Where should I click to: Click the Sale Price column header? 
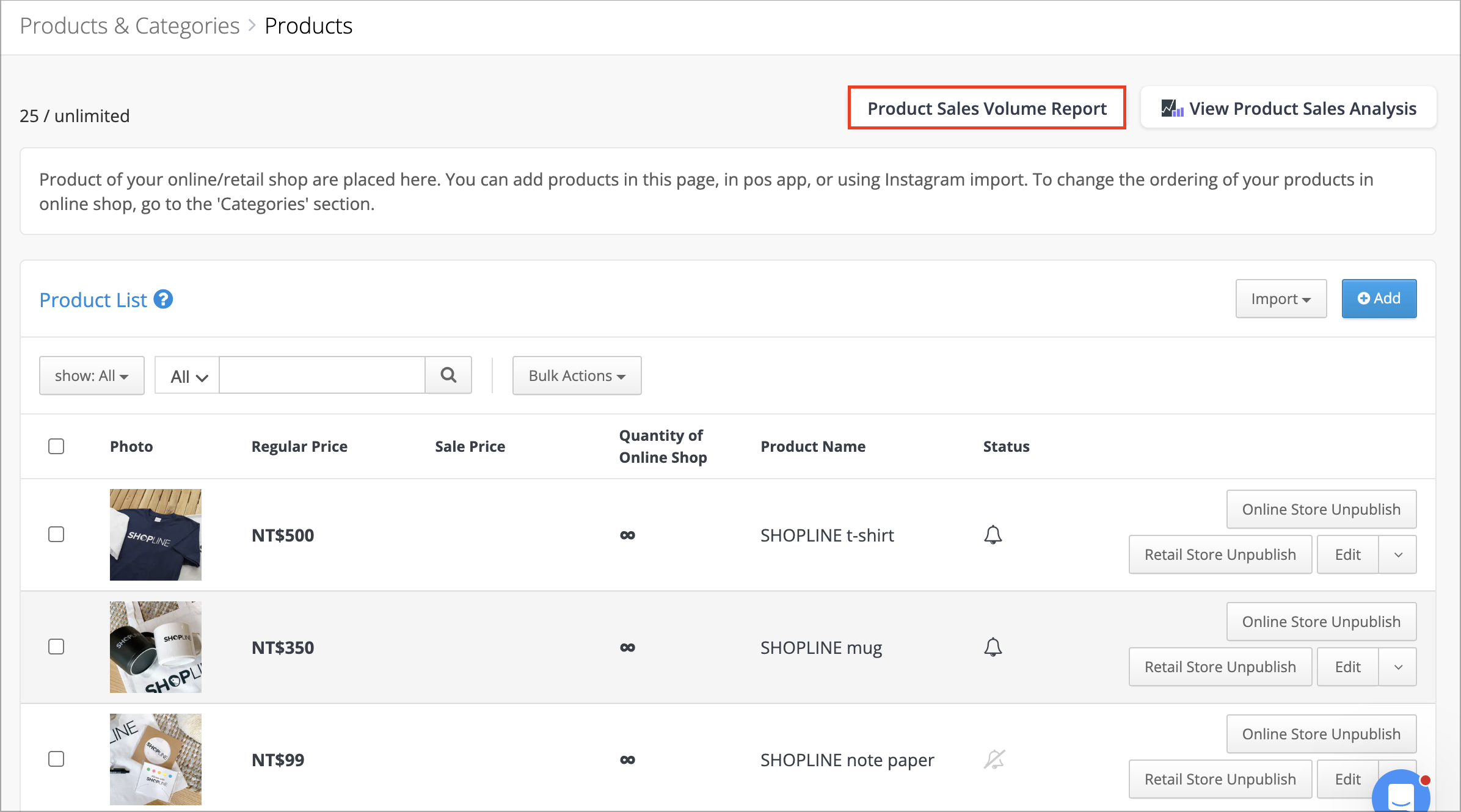[x=470, y=446]
